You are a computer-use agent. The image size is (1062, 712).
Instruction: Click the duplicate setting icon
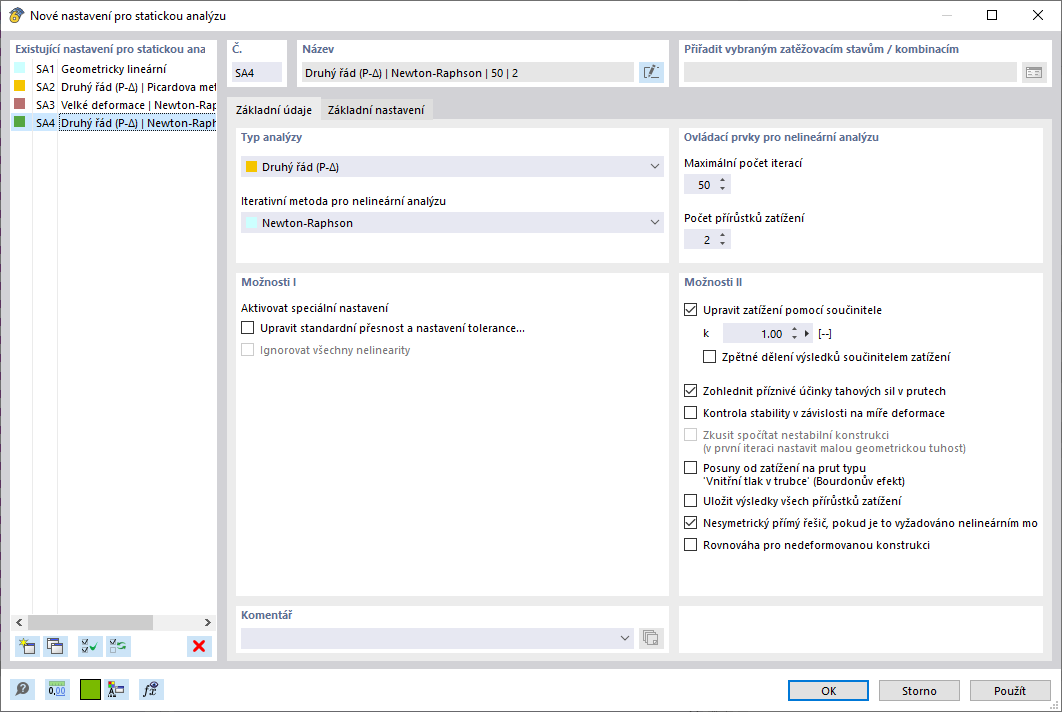[x=55, y=646]
